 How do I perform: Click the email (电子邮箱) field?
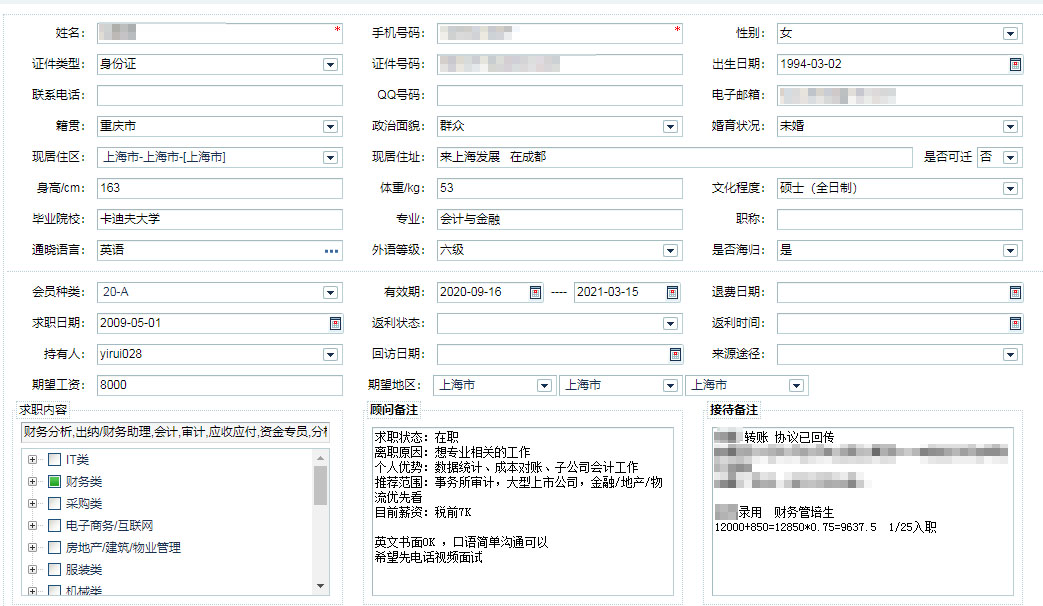tap(899, 95)
